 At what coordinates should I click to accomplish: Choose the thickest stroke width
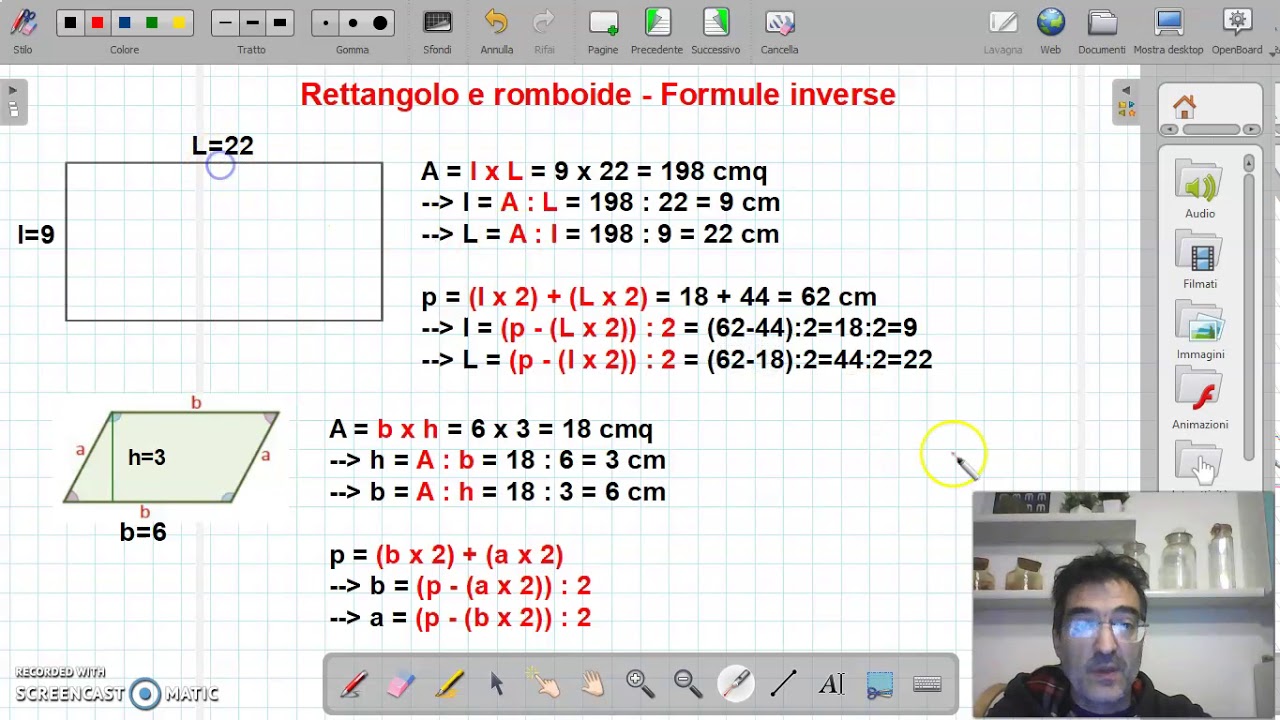click(279, 23)
